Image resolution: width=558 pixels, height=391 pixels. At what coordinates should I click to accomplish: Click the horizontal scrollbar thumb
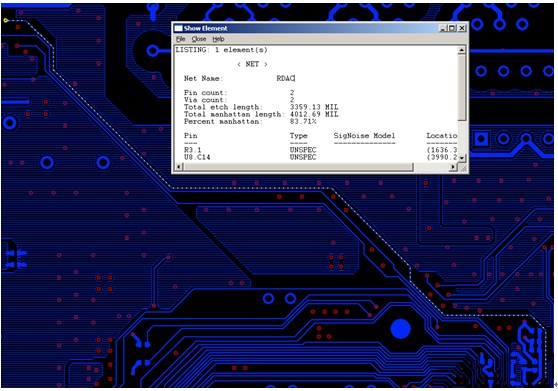pos(299,167)
